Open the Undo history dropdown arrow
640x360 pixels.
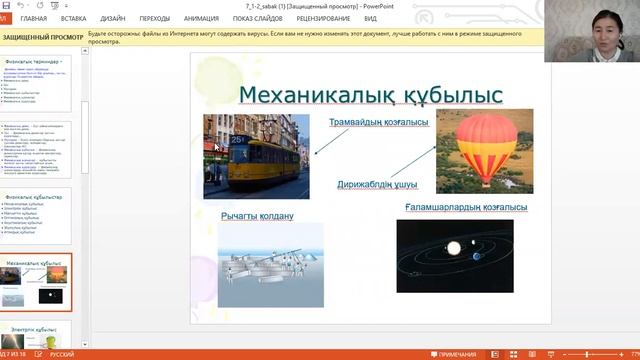coord(28,6)
